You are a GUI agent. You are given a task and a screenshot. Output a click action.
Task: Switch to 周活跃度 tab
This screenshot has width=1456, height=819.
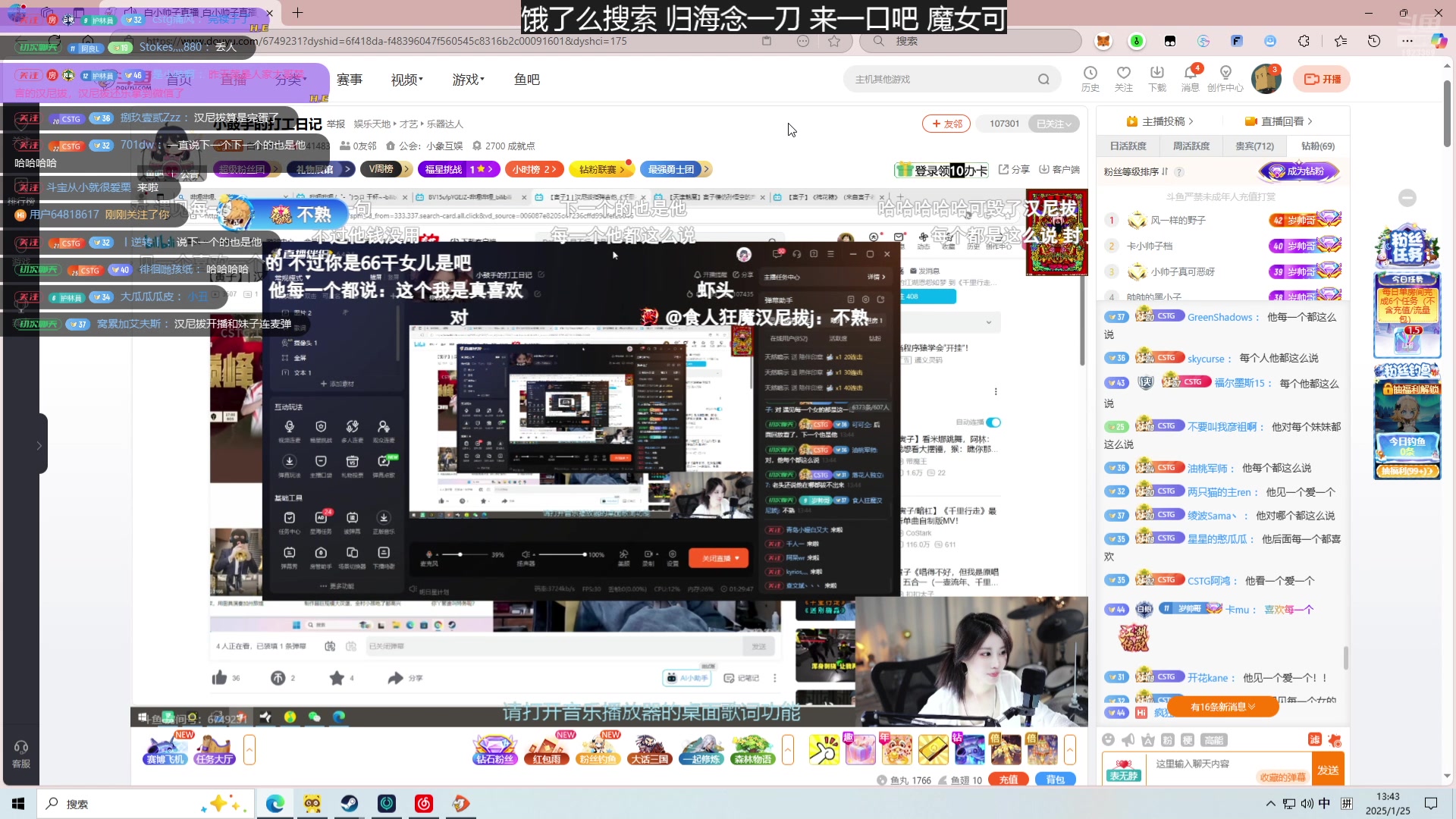(x=1191, y=146)
